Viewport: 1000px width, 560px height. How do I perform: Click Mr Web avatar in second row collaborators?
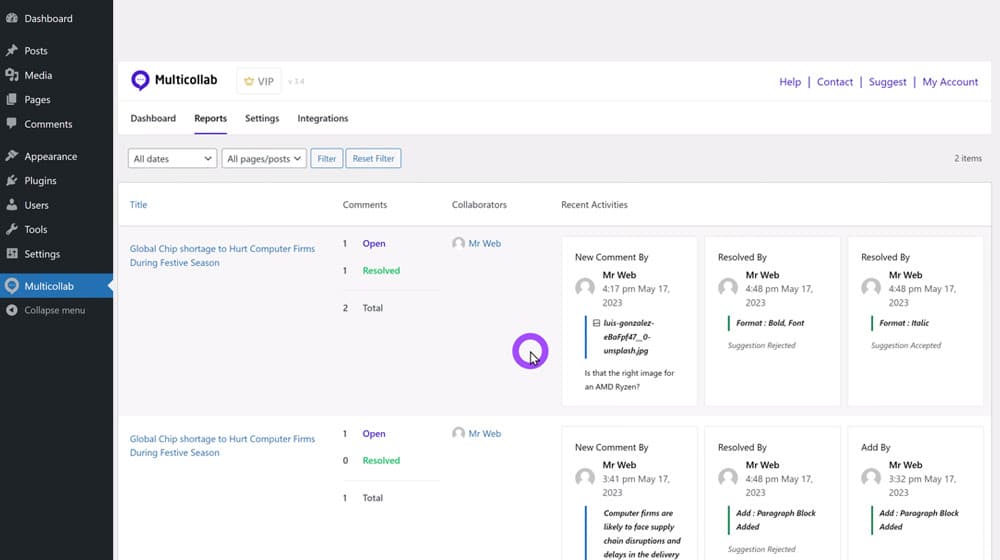pyautogui.click(x=458, y=433)
